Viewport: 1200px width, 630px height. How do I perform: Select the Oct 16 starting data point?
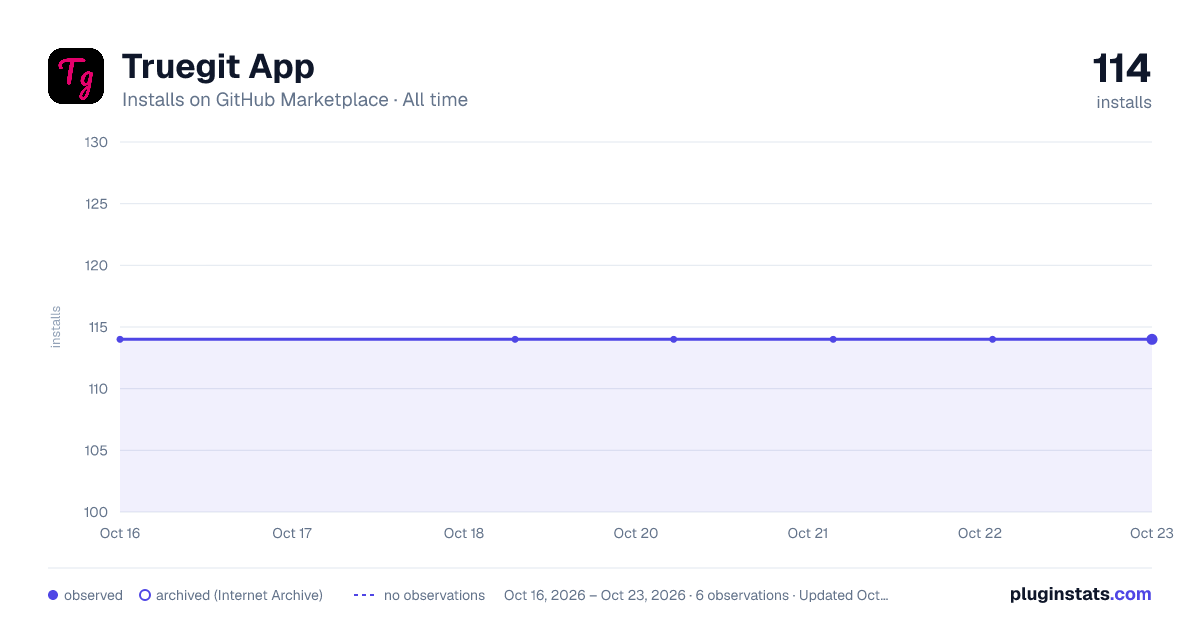(x=121, y=339)
